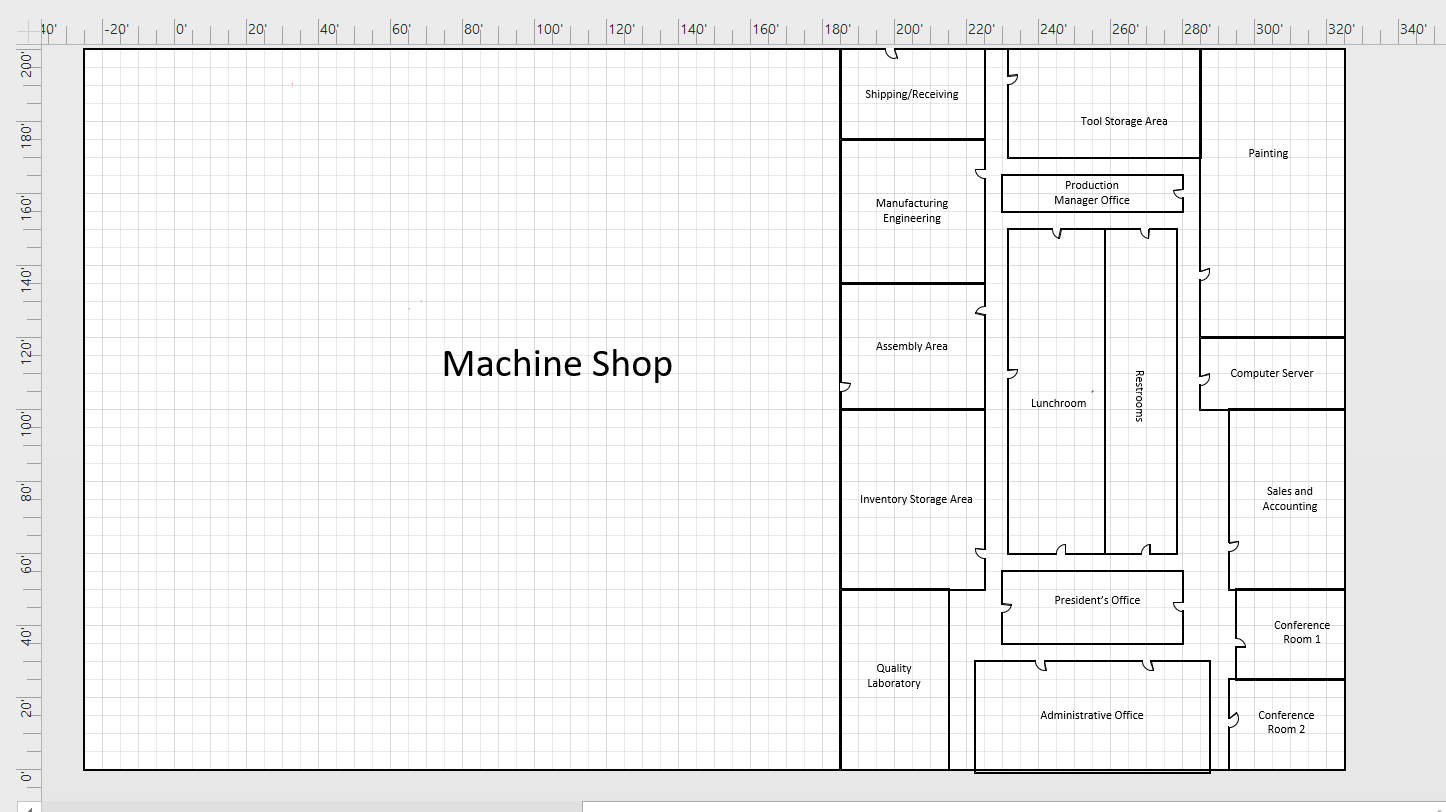The height and width of the screenshot is (812, 1446).
Task: Click the 100' mark on the horizontal ruler
Action: point(549,29)
